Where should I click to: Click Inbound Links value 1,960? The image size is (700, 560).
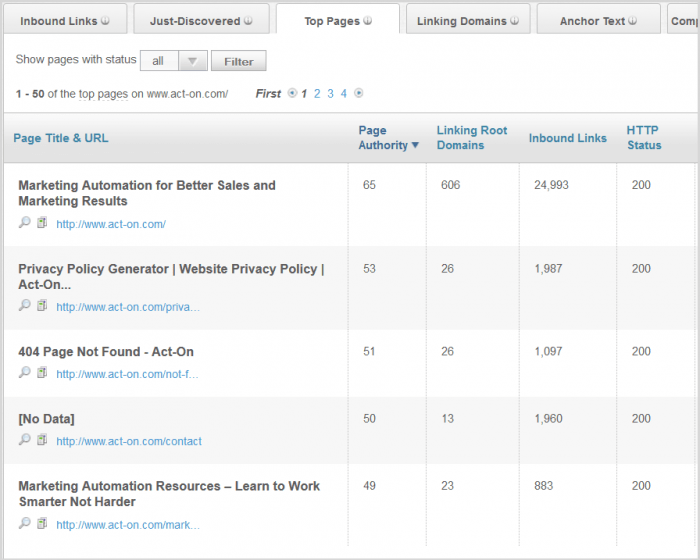click(548, 419)
